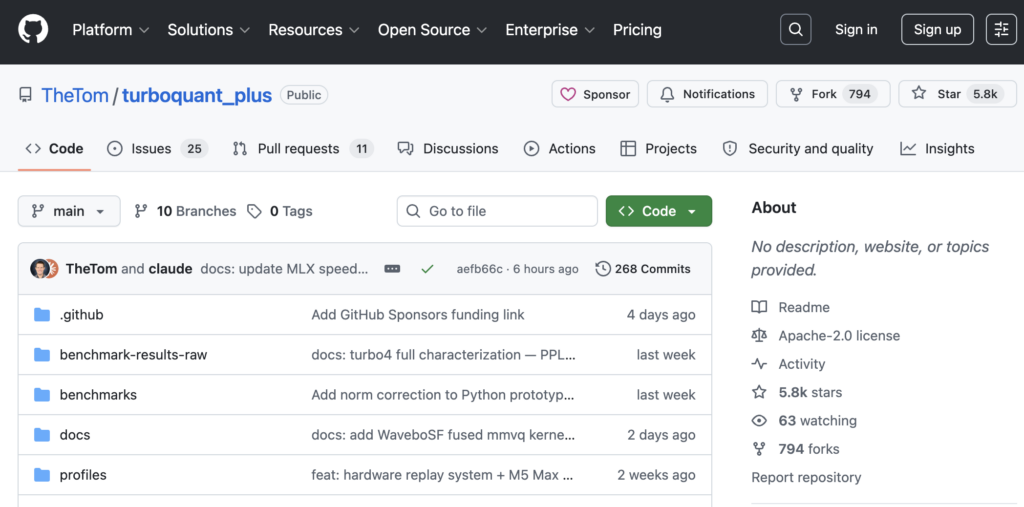
Task: Click the commit status checkmark icon
Action: pyautogui.click(x=427, y=269)
